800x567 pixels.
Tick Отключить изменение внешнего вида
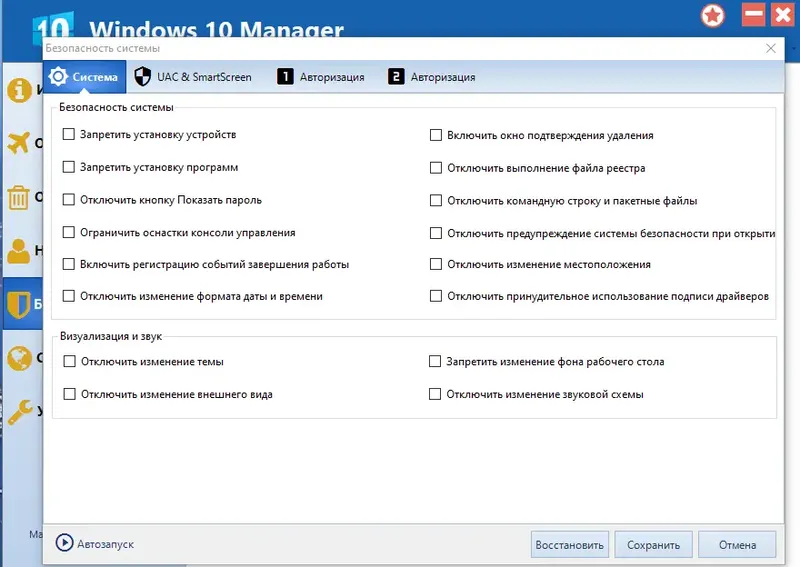click(69, 394)
